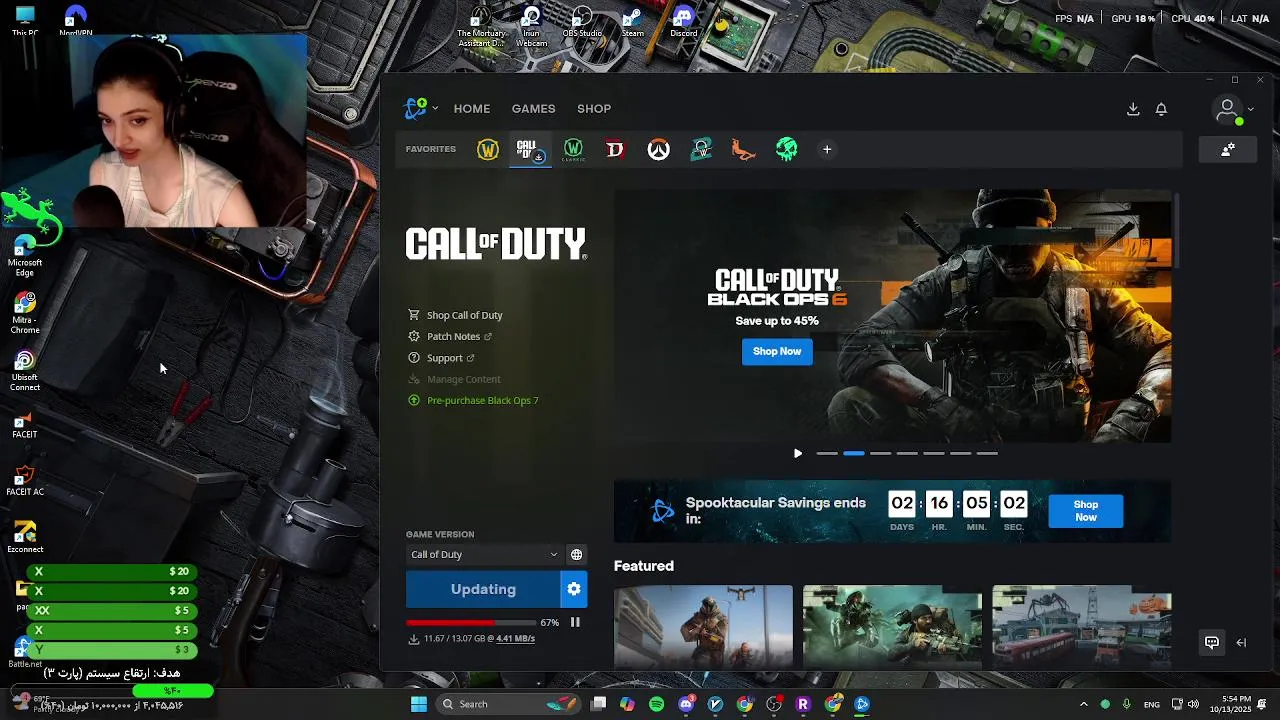Open second Featured thumbnail with sniper
The height and width of the screenshot is (720, 1280).
[x=892, y=627]
